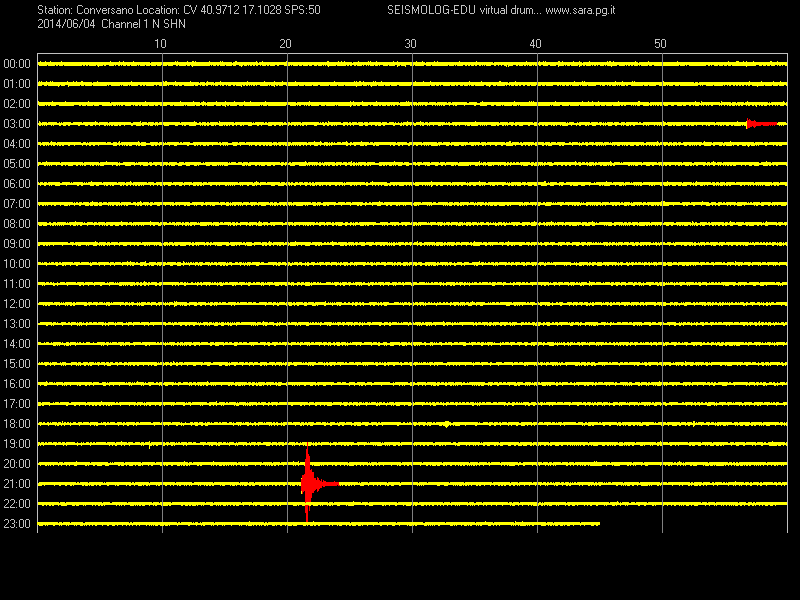Click the 03:00 hour label
800x600 pixels.
[x=17, y=124]
